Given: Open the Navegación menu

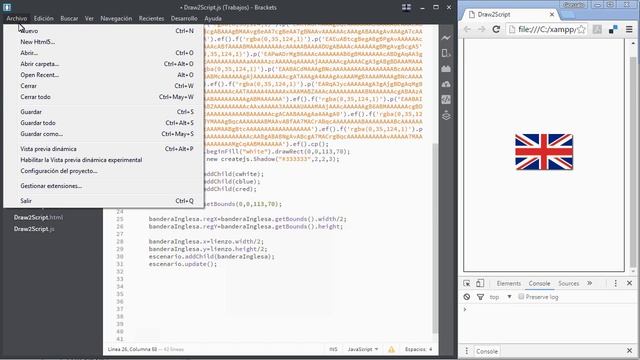Looking at the screenshot, I should click(116, 18).
